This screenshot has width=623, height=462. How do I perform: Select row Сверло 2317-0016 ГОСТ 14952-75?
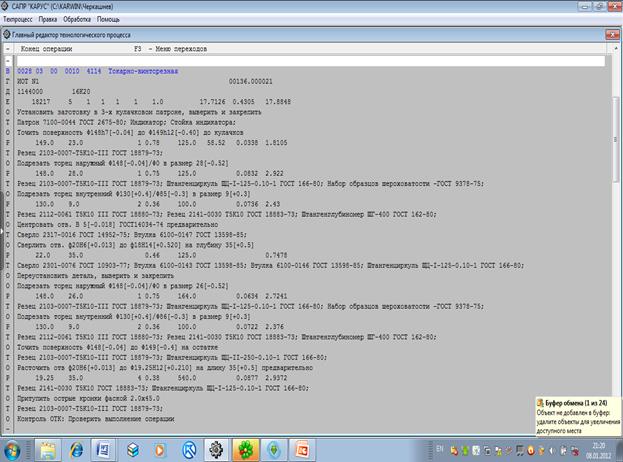[132, 235]
